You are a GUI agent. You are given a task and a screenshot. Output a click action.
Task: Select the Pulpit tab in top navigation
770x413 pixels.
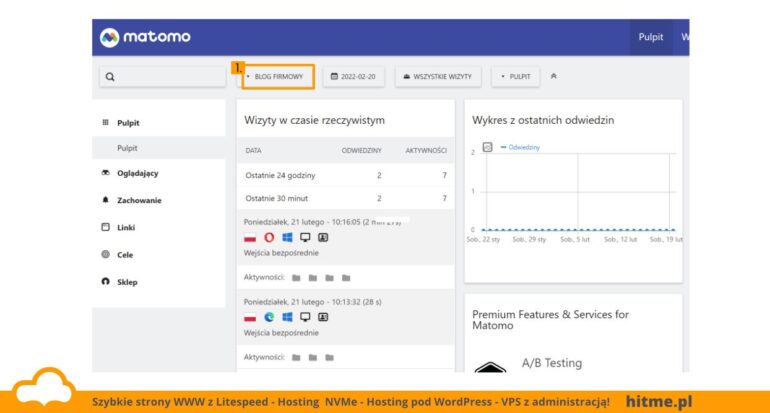coord(651,37)
